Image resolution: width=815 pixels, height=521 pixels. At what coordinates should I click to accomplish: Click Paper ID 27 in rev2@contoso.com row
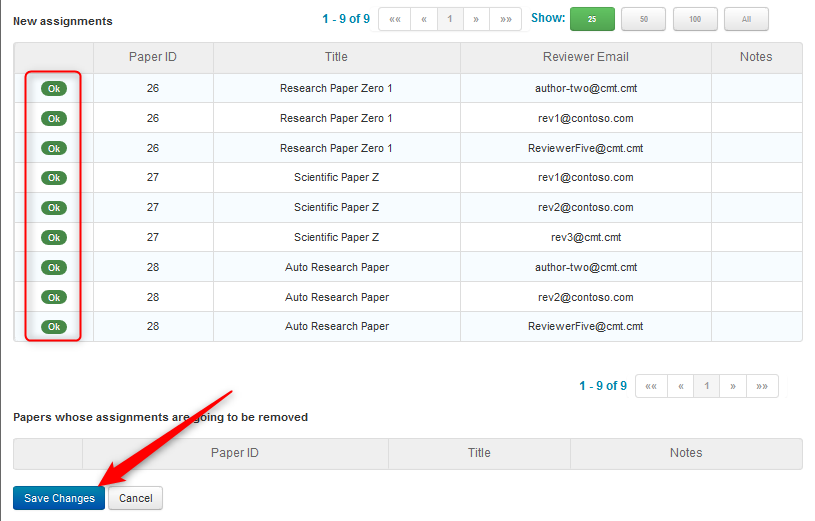(x=153, y=207)
